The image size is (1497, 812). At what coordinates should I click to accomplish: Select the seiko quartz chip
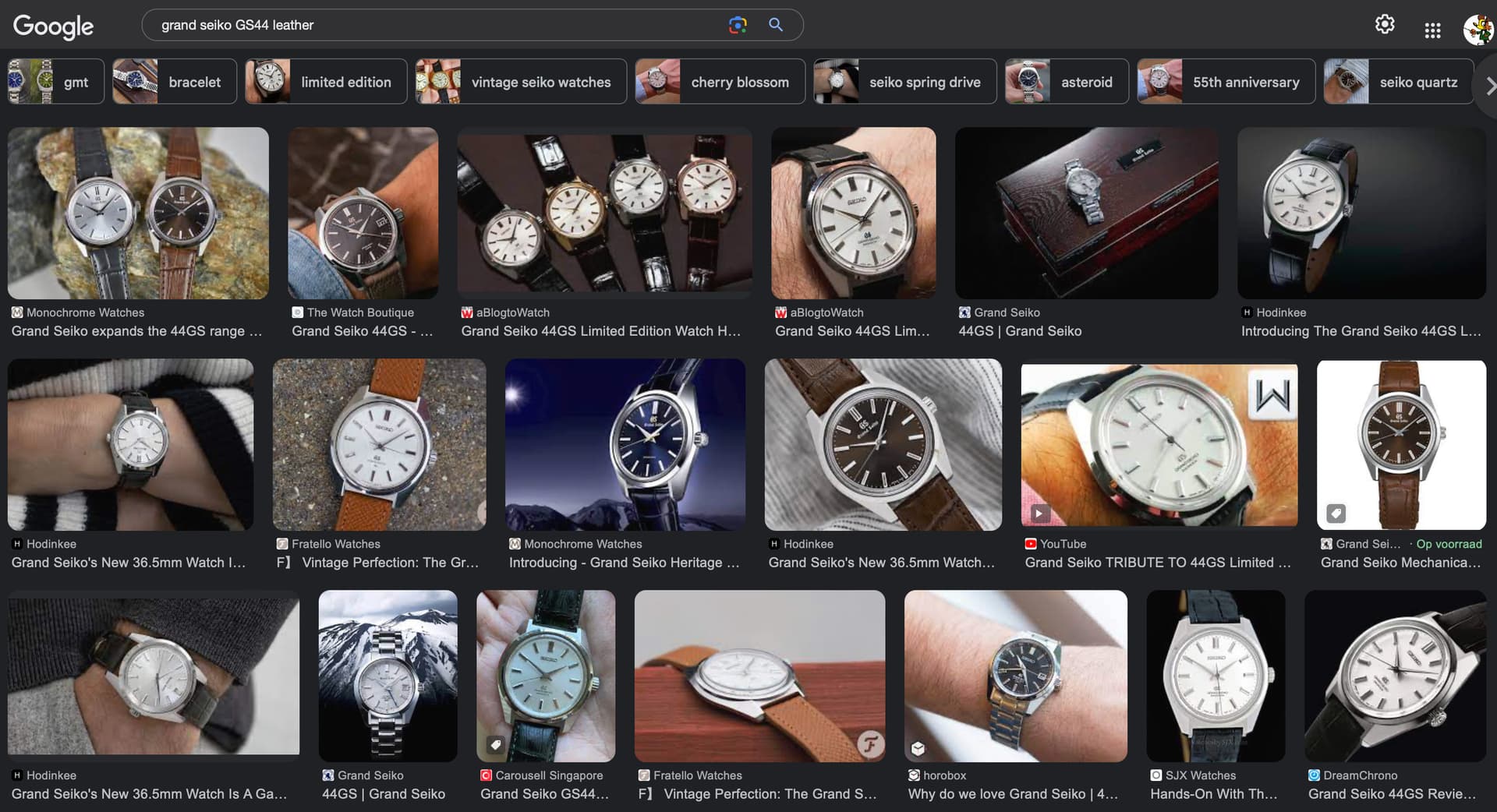pos(1399,82)
